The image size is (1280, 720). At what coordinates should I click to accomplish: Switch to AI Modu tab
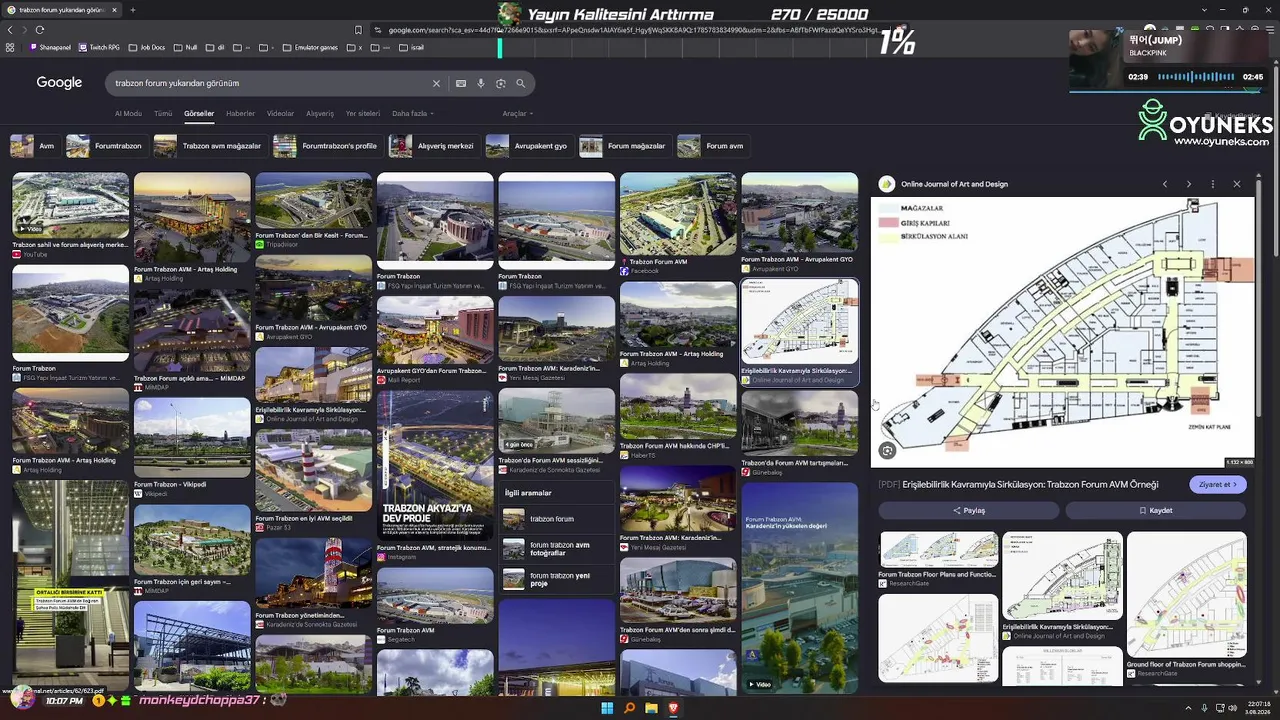pyautogui.click(x=128, y=114)
